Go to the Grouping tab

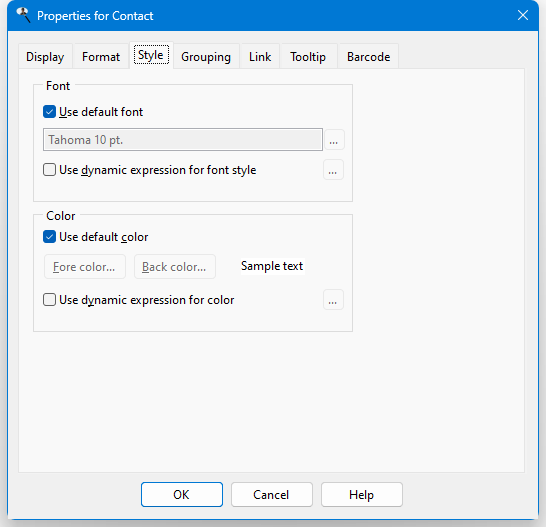coord(206,56)
